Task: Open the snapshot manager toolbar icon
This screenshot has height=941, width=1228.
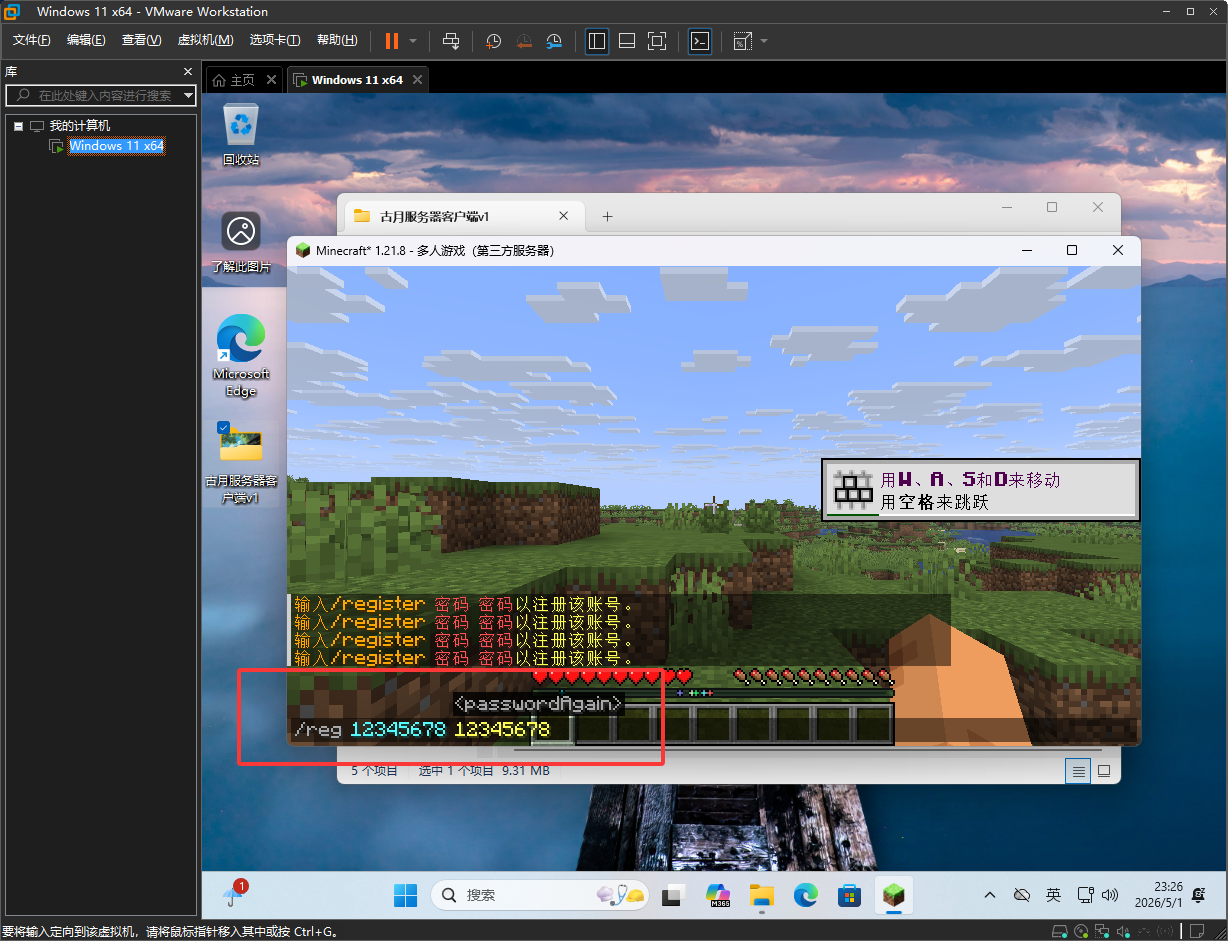Action: [554, 41]
